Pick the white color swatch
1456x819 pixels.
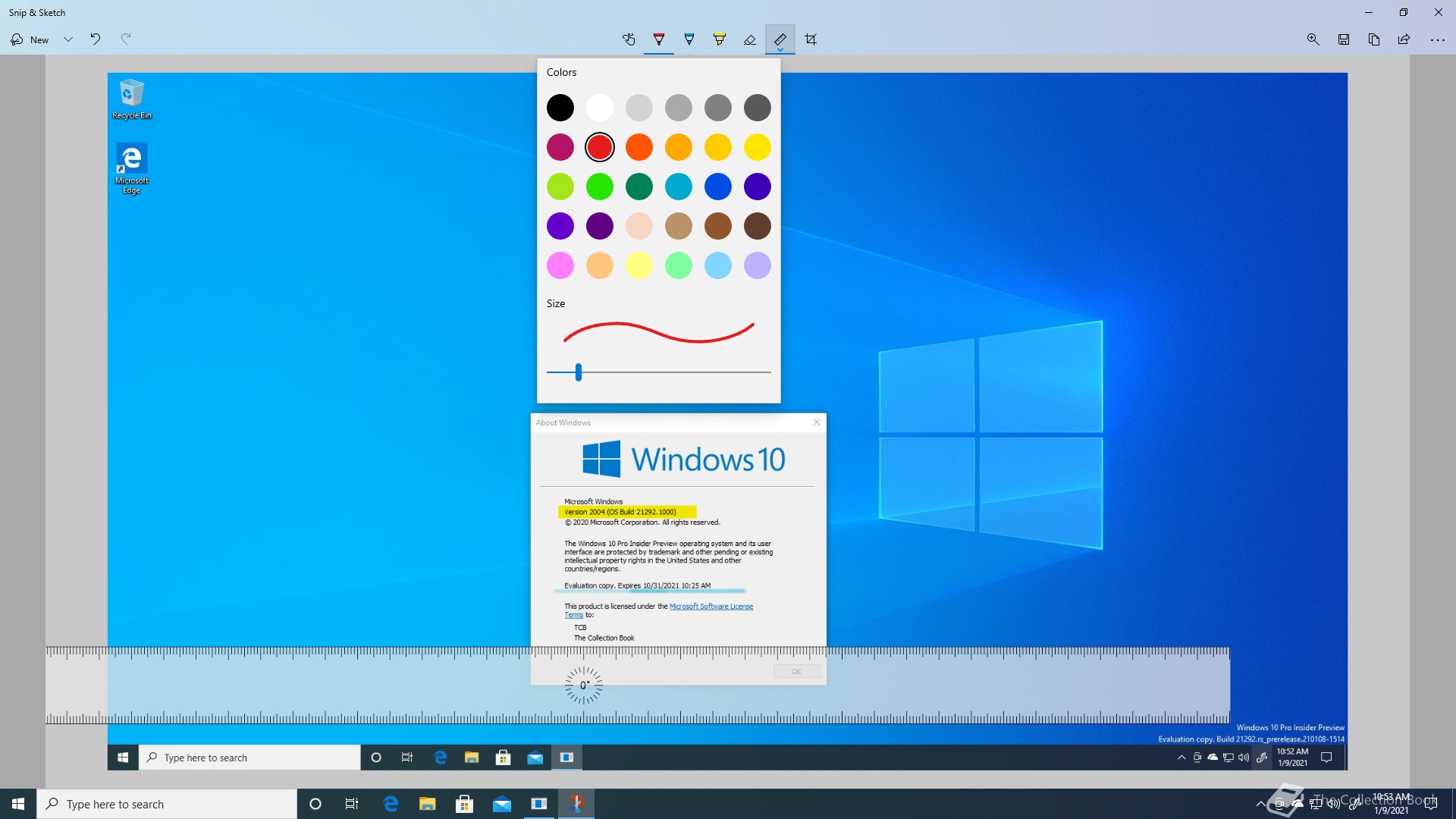(600, 108)
